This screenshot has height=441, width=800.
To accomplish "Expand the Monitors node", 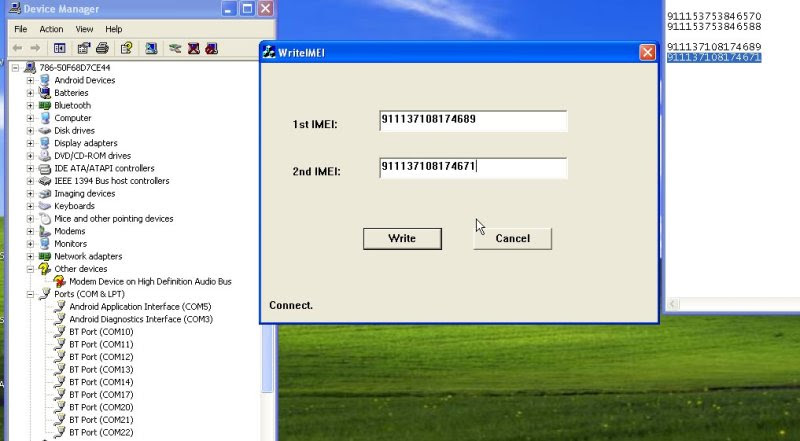I will pyautogui.click(x=30, y=244).
